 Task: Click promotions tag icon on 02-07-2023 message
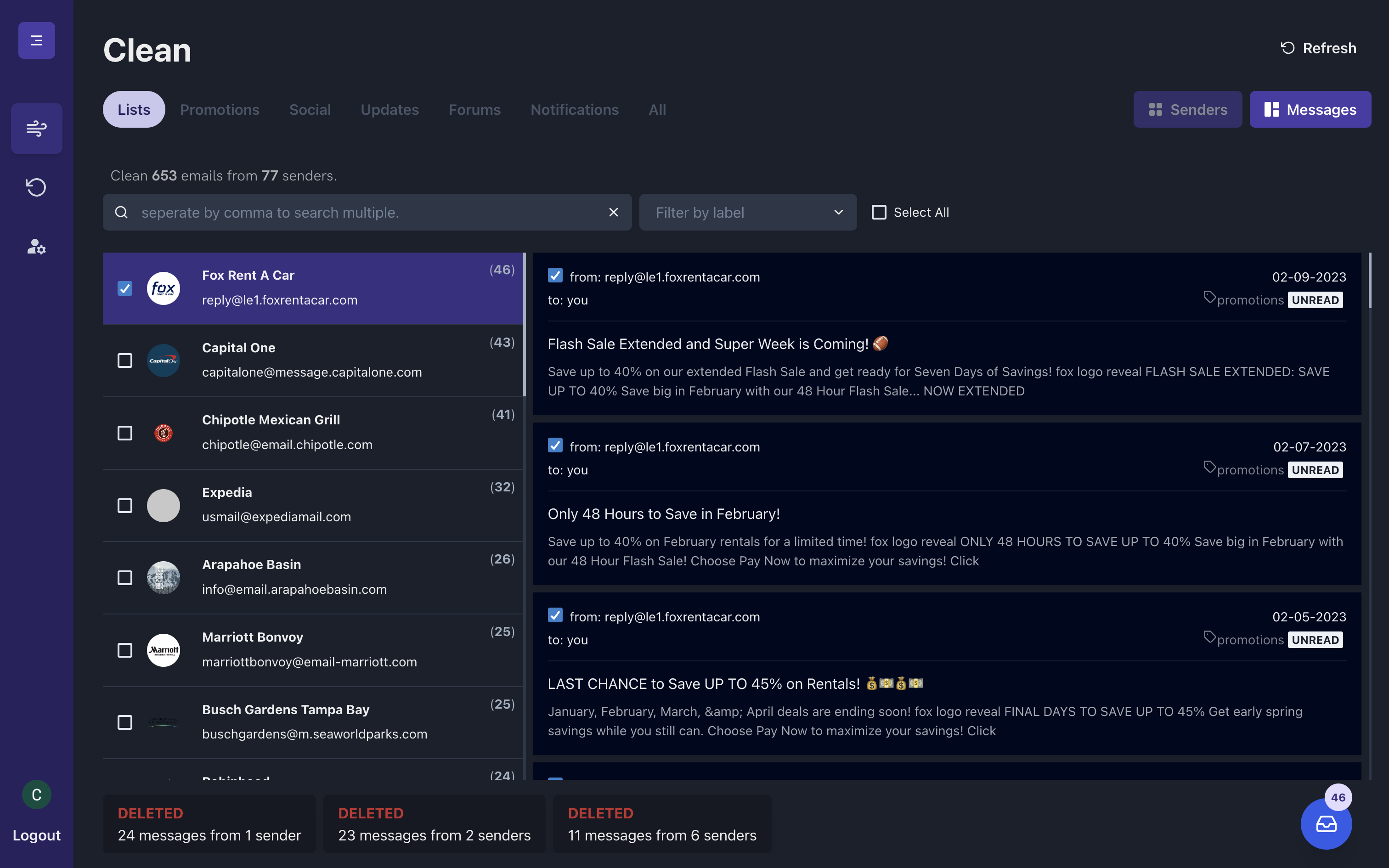pyautogui.click(x=1209, y=468)
